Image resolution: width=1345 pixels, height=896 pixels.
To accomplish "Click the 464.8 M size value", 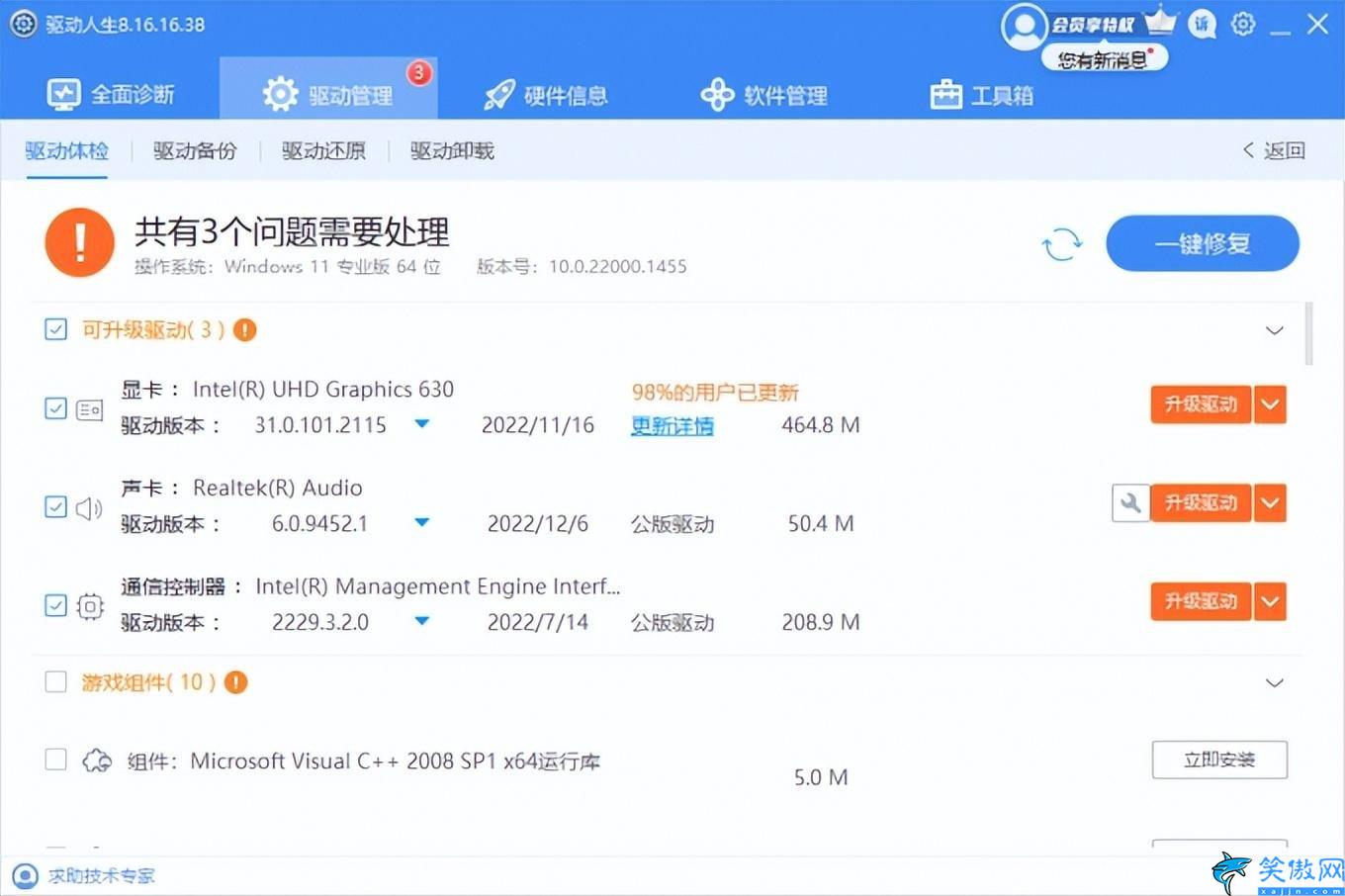I will pyautogui.click(x=821, y=425).
